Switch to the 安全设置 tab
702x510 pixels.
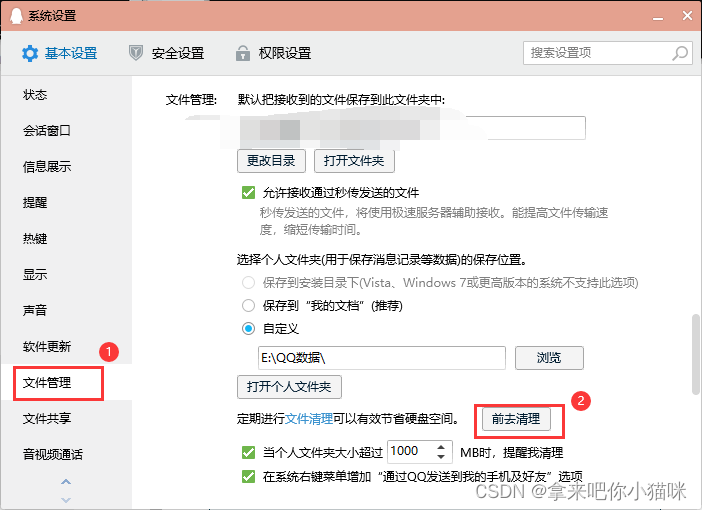pos(167,53)
